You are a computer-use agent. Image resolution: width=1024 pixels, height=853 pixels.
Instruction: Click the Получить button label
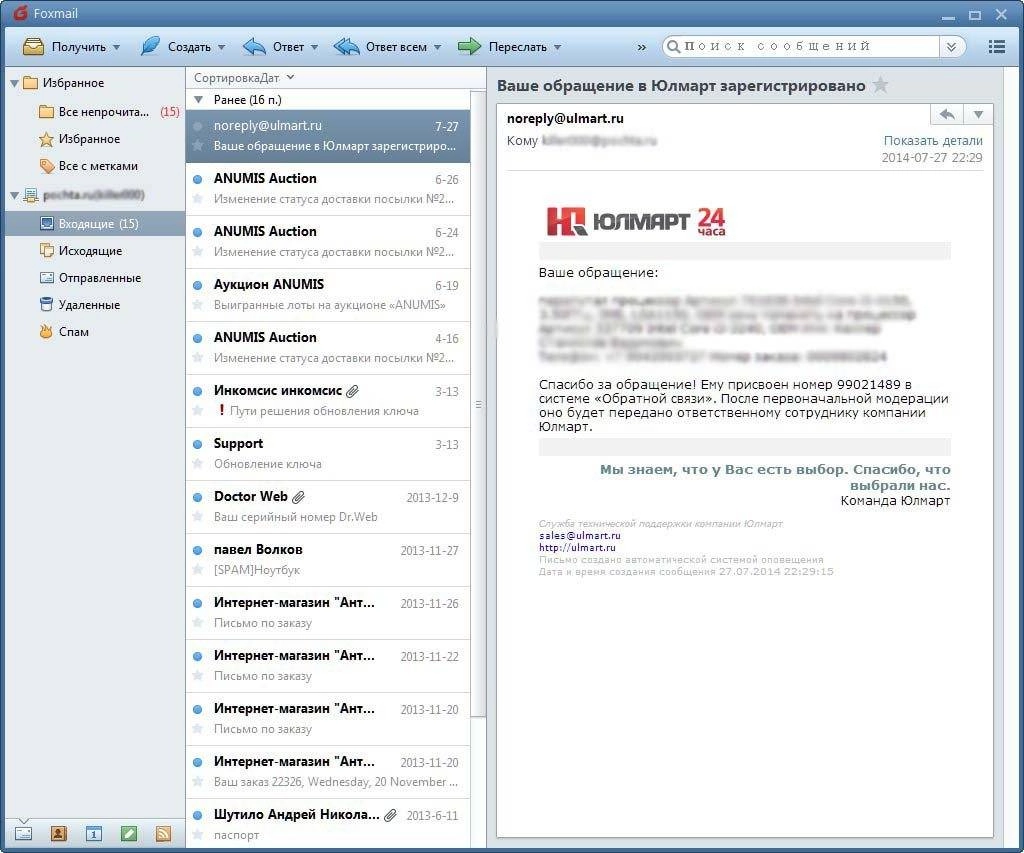(78, 47)
